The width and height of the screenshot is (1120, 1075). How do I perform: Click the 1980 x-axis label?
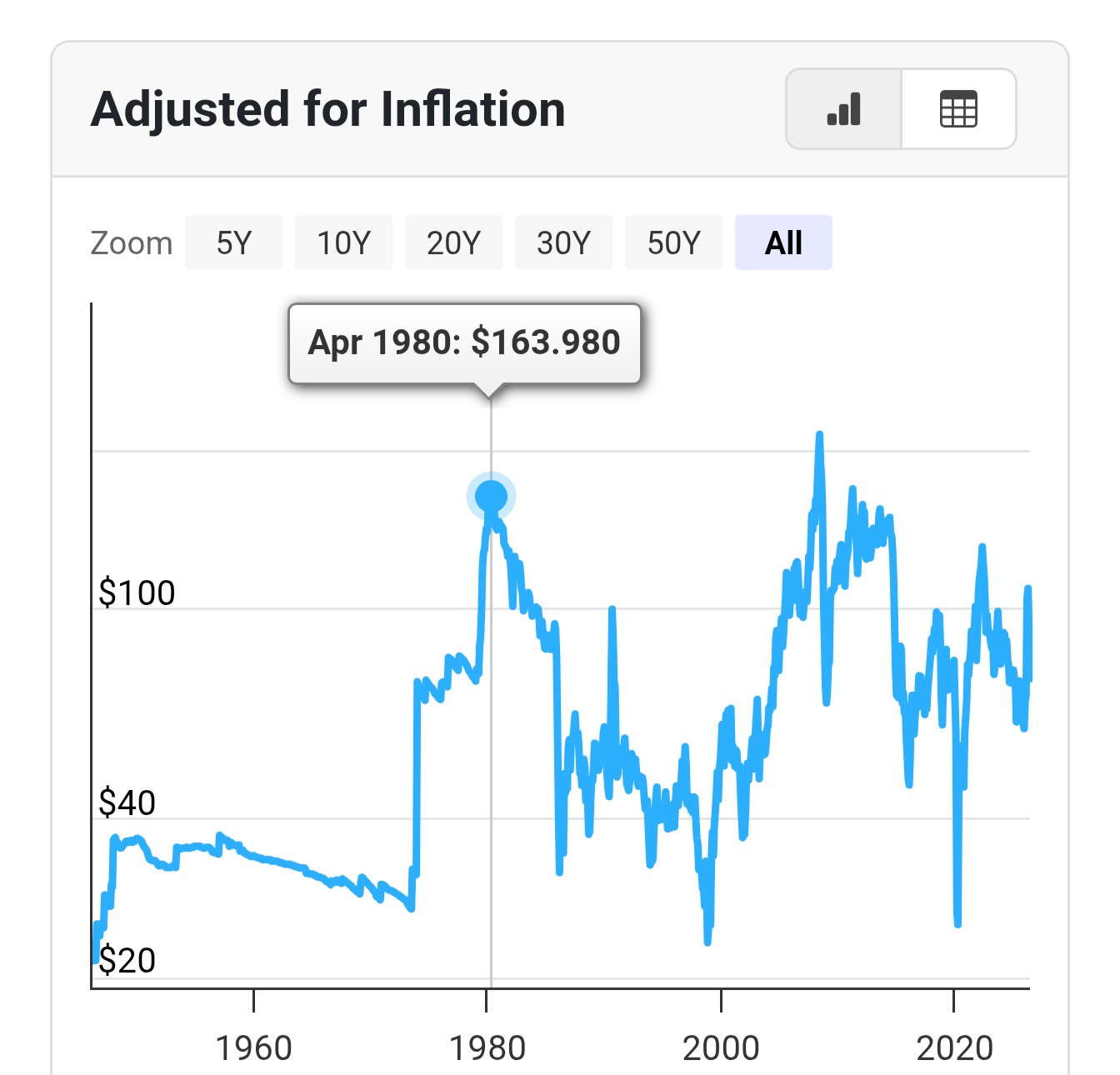[x=487, y=1047]
